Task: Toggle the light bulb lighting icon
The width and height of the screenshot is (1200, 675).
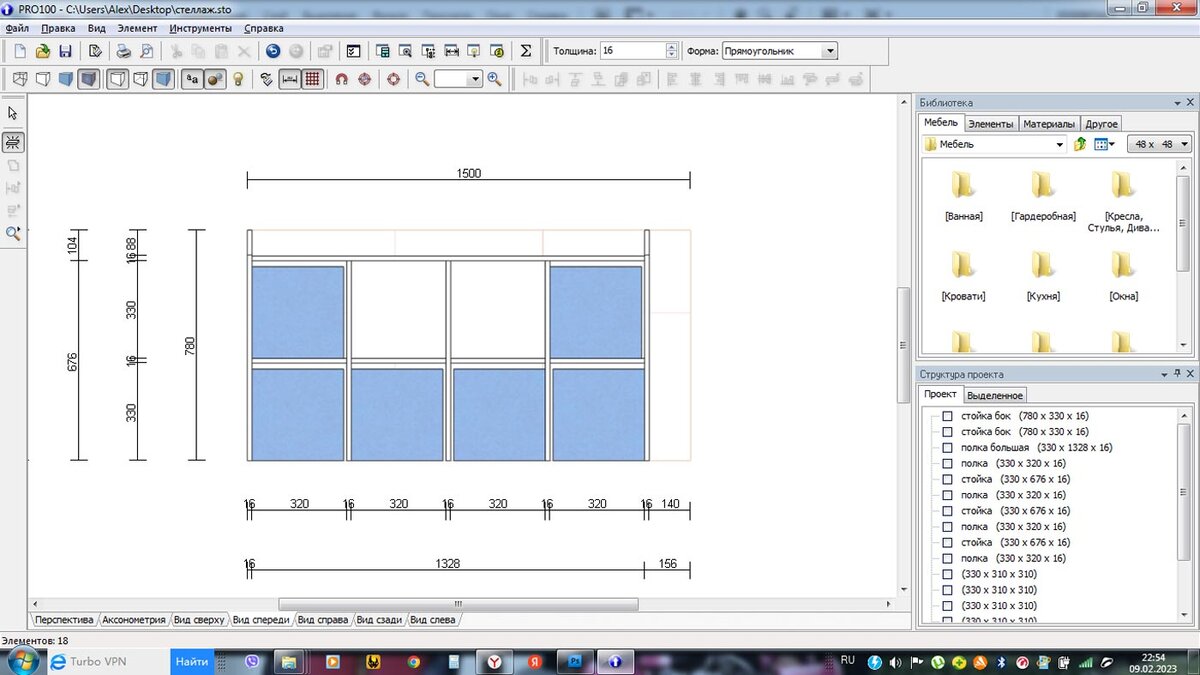Action: pos(238,79)
